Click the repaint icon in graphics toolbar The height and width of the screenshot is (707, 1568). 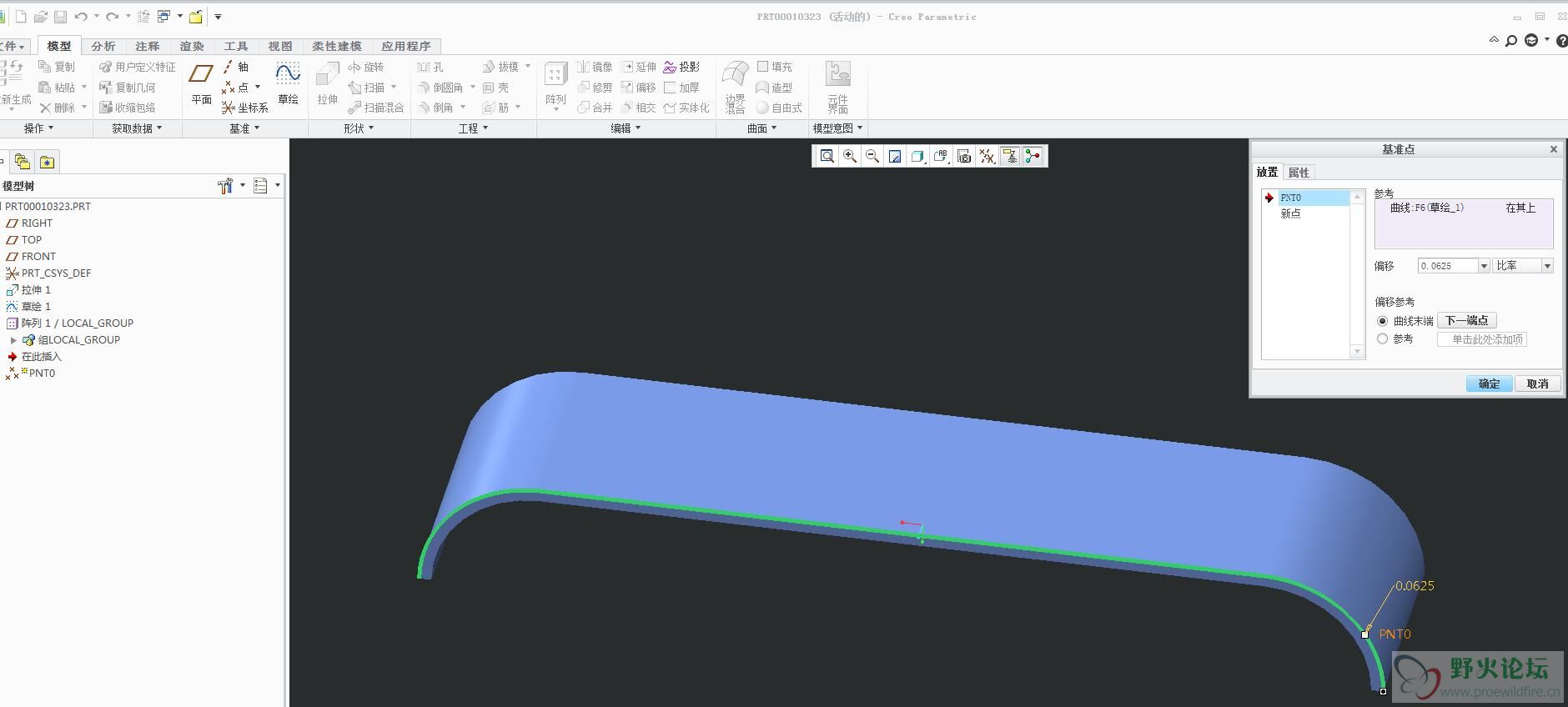click(x=895, y=156)
